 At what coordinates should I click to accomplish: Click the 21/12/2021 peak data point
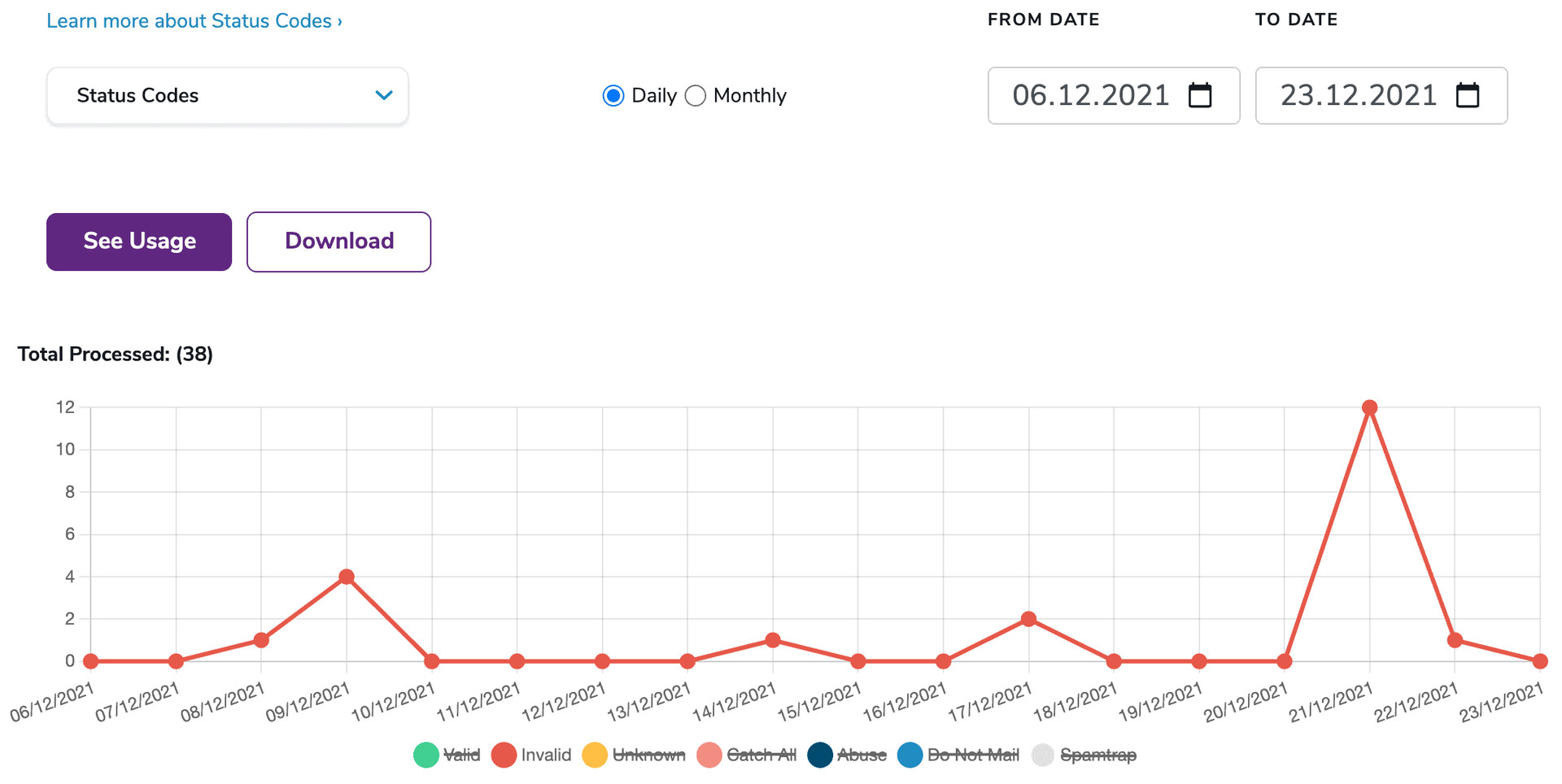[1369, 407]
